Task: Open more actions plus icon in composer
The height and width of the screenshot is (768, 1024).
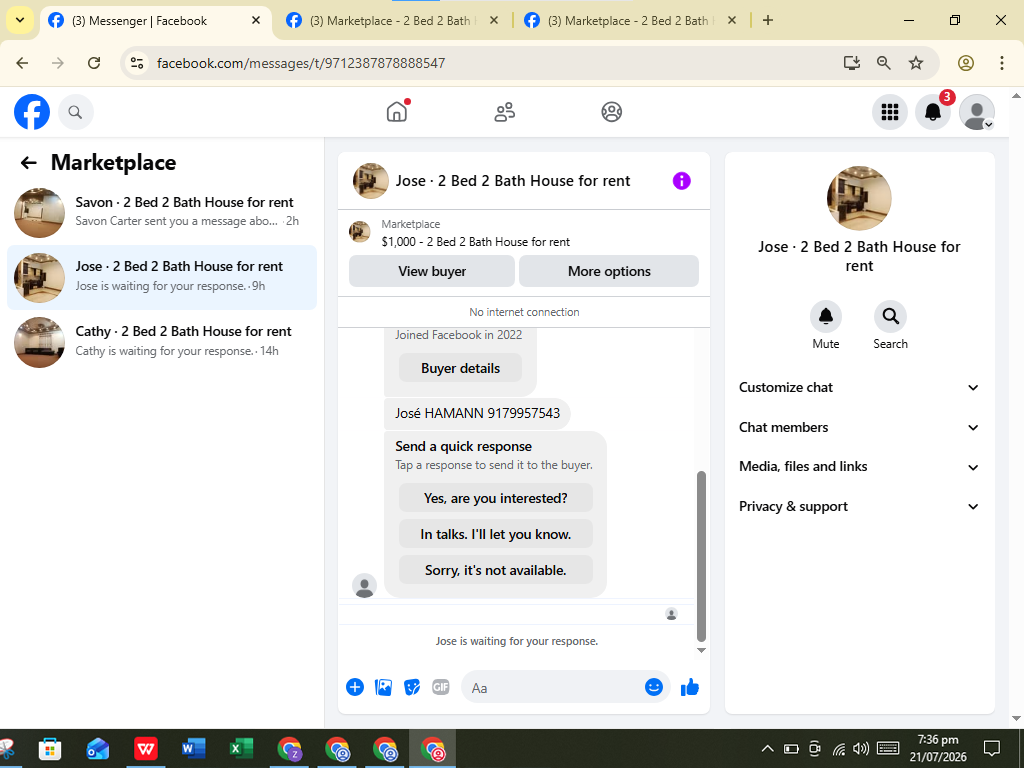Action: (355, 687)
